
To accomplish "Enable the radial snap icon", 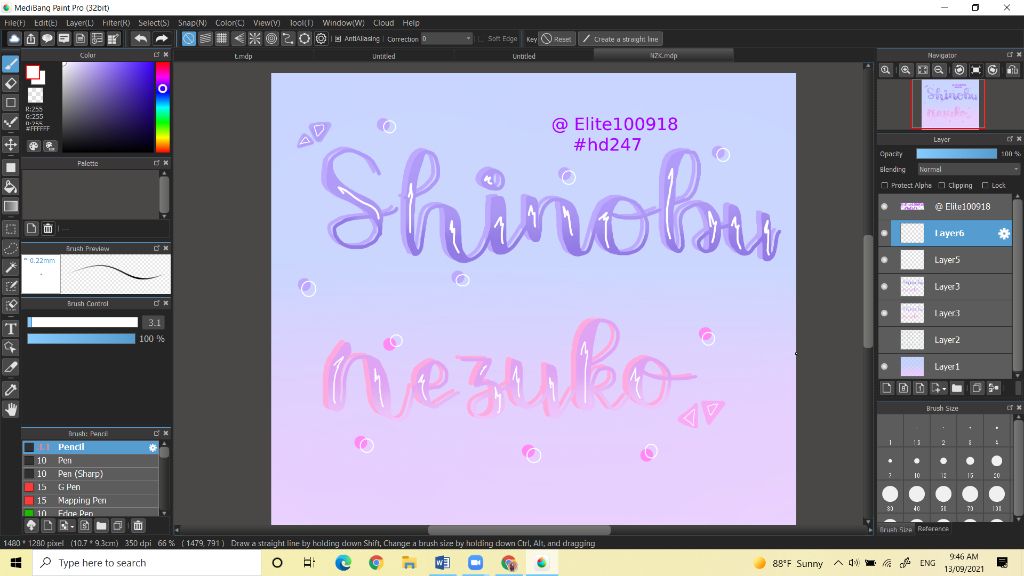I will (255, 39).
